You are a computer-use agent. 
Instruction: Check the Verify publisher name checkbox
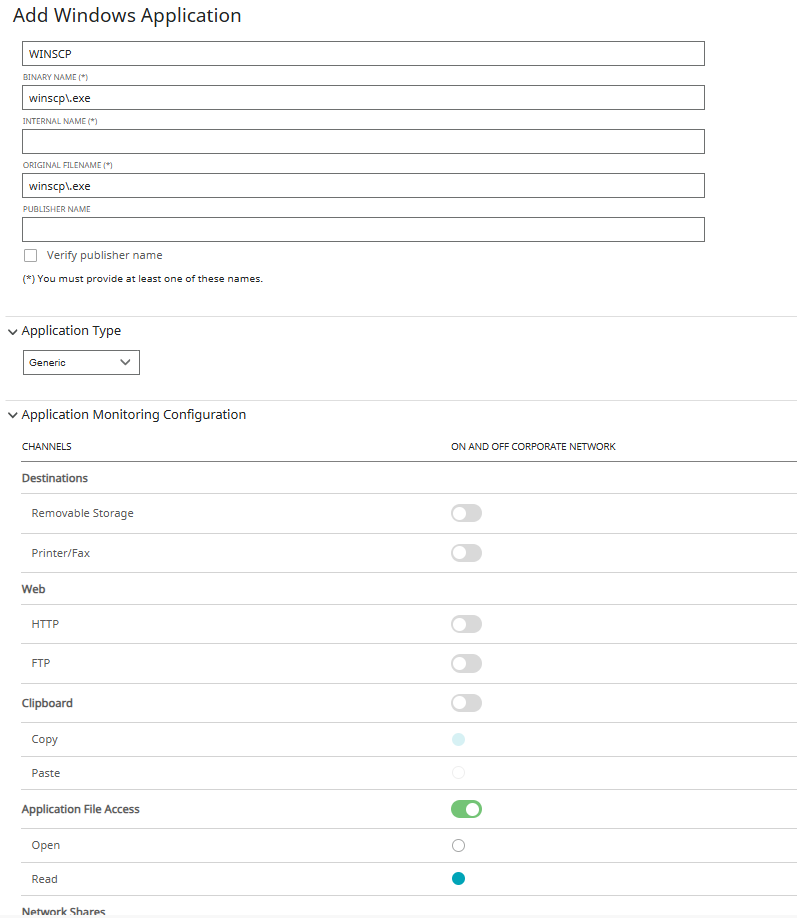click(x=30, y=255)
